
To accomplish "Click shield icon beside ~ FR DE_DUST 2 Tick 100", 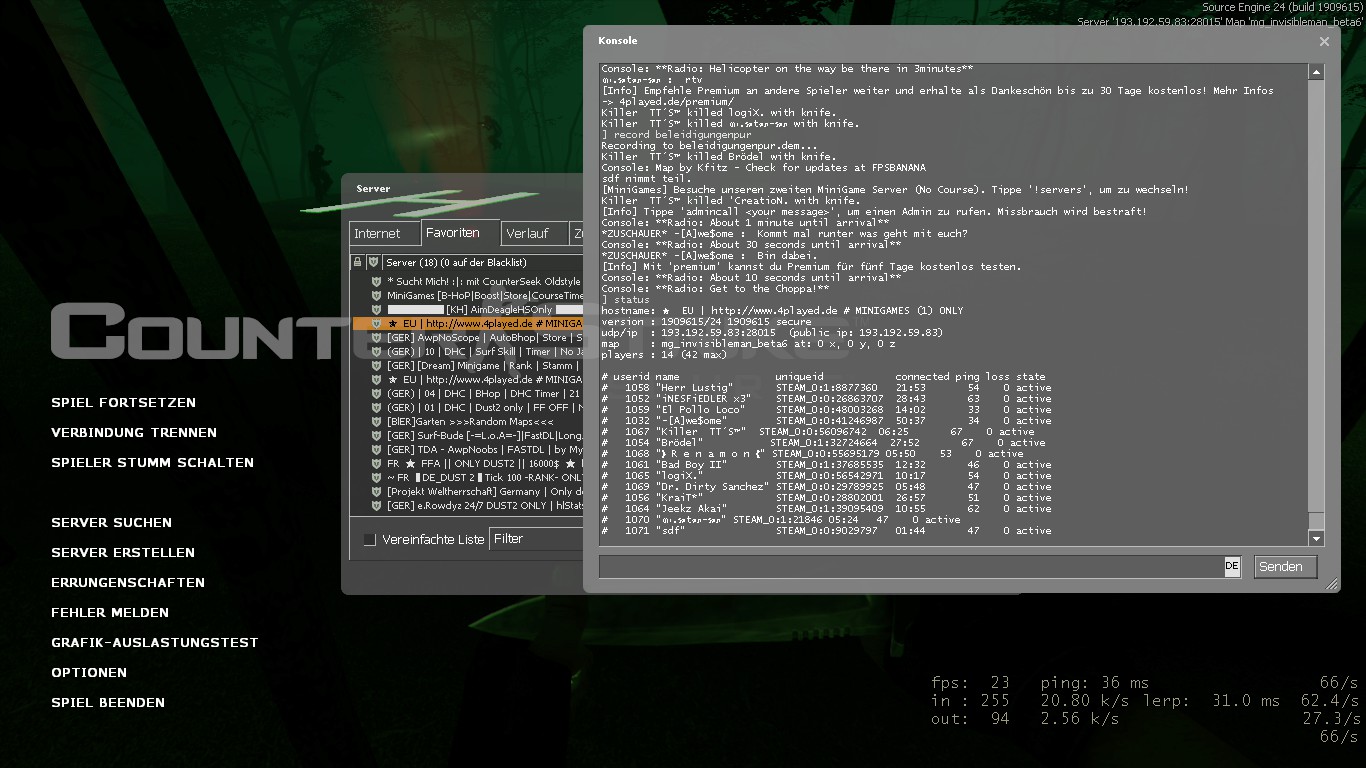I will [377, 478].
